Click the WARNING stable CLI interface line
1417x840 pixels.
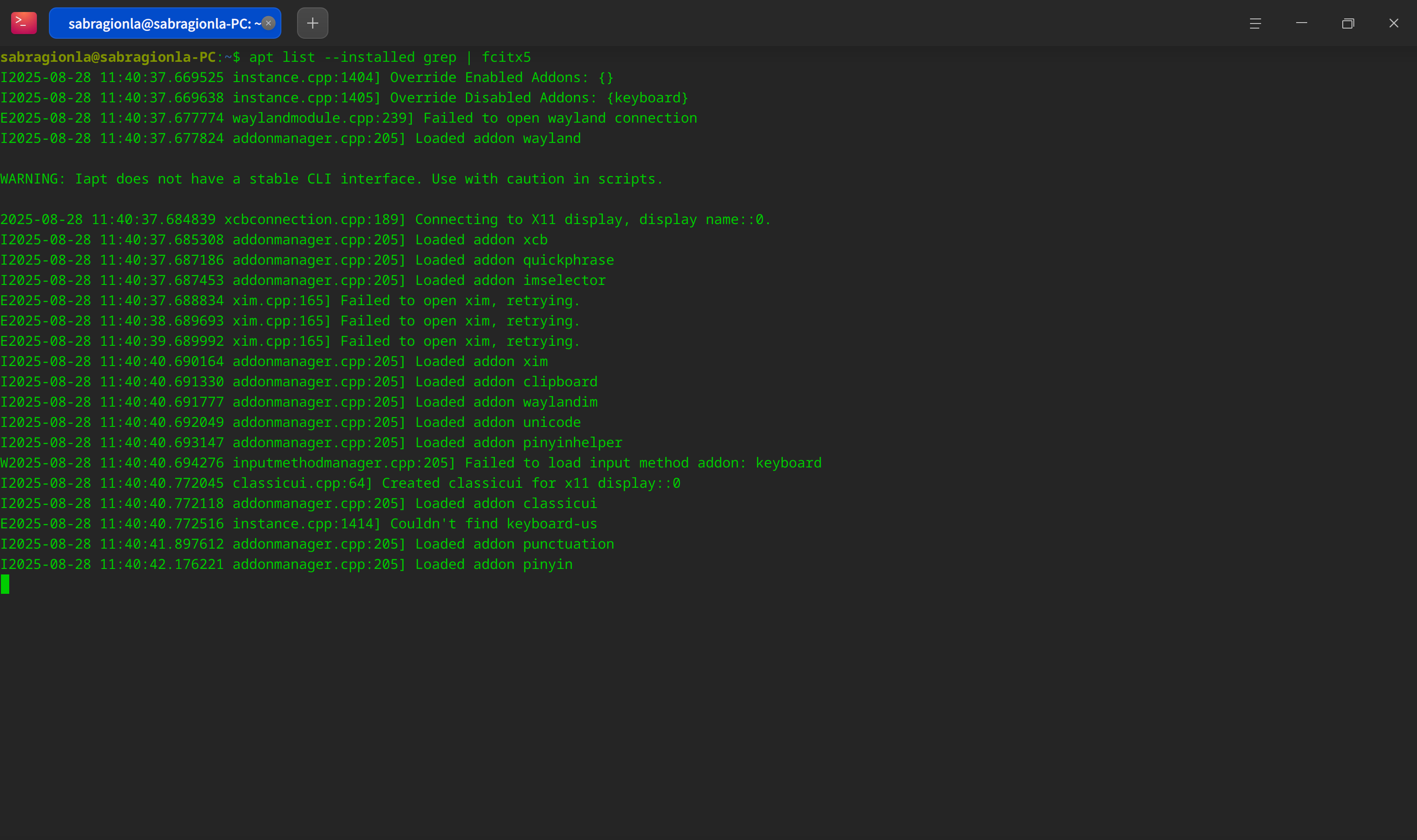pyautogui.click(x=332, y=179)
